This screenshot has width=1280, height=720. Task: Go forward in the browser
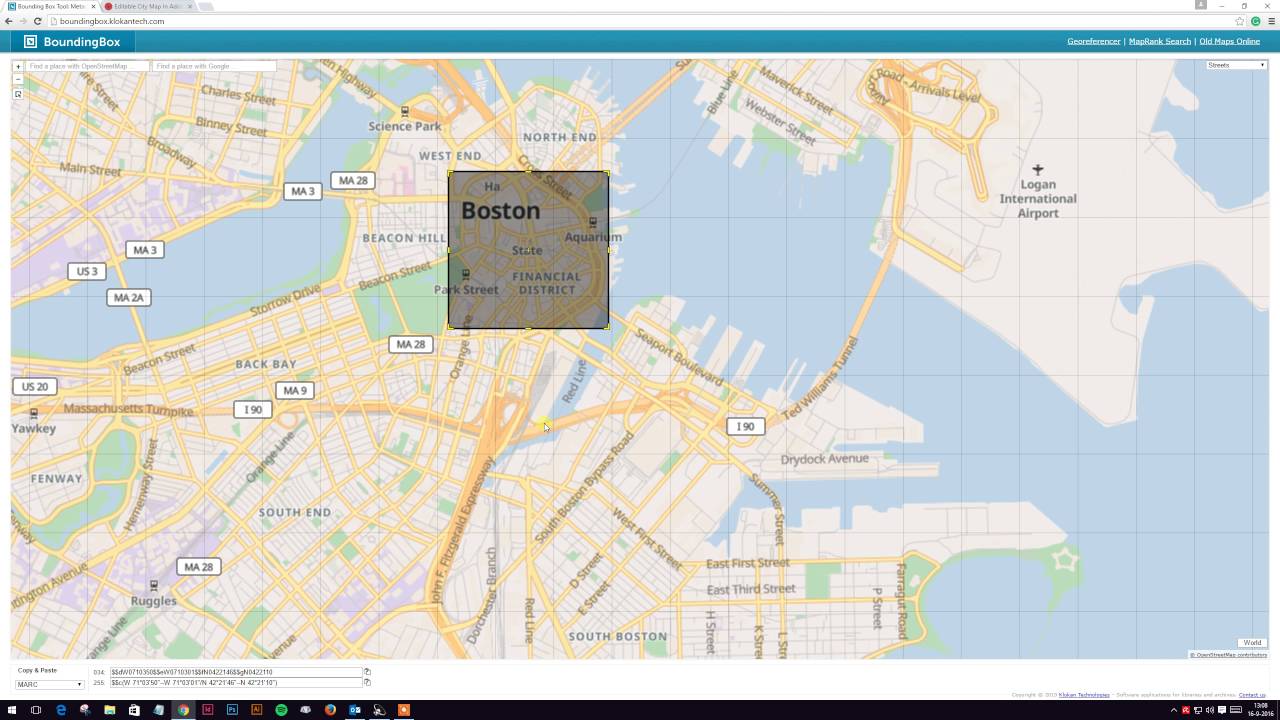[23, 21]
